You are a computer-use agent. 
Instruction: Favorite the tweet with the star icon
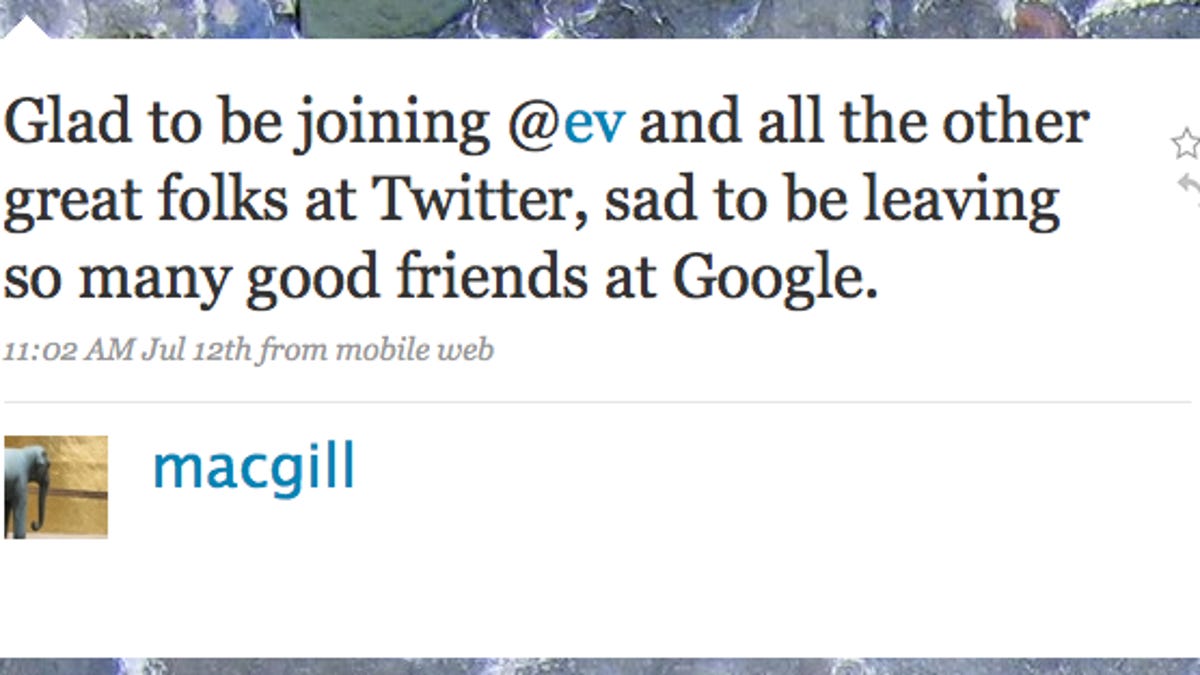1187,145
